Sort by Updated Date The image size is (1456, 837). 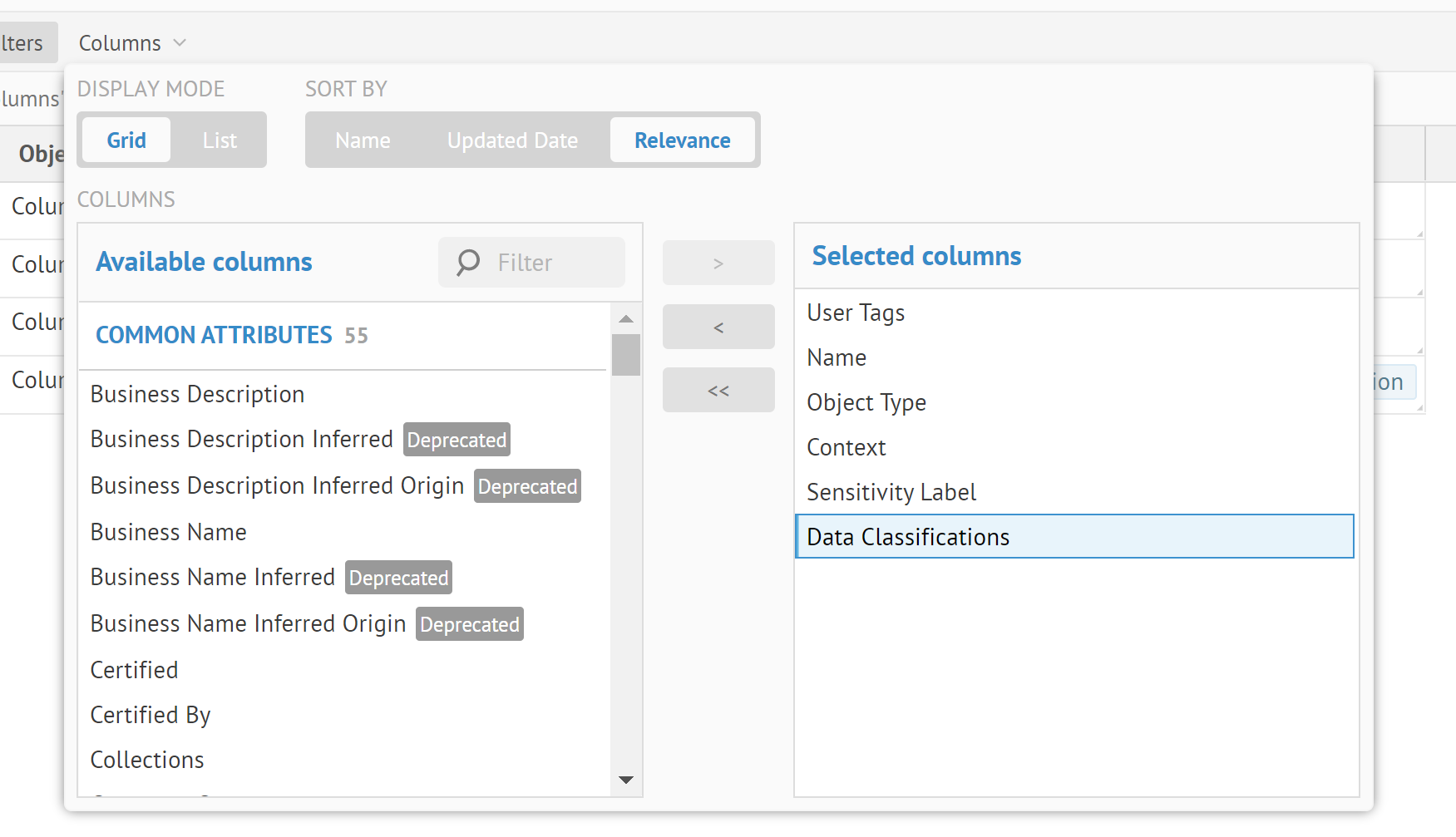click(x=512, y=140)
